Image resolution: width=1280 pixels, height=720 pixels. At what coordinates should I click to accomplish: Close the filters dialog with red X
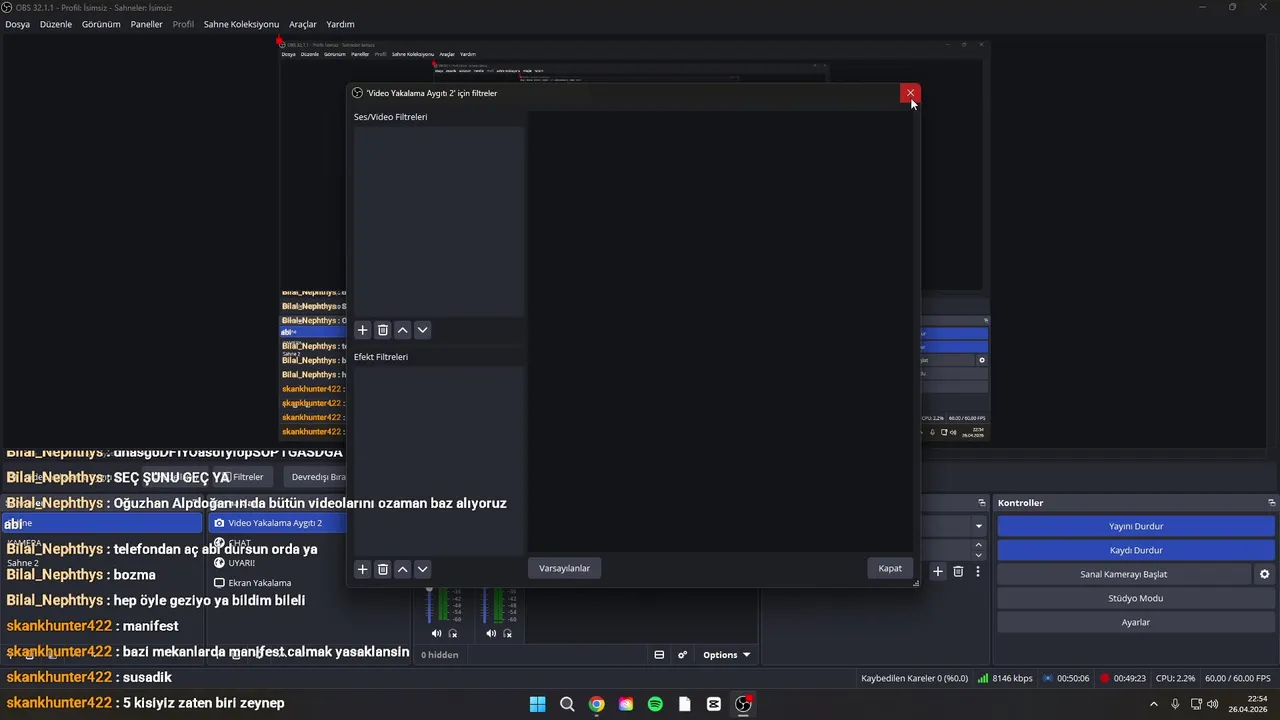pos(910,93)
